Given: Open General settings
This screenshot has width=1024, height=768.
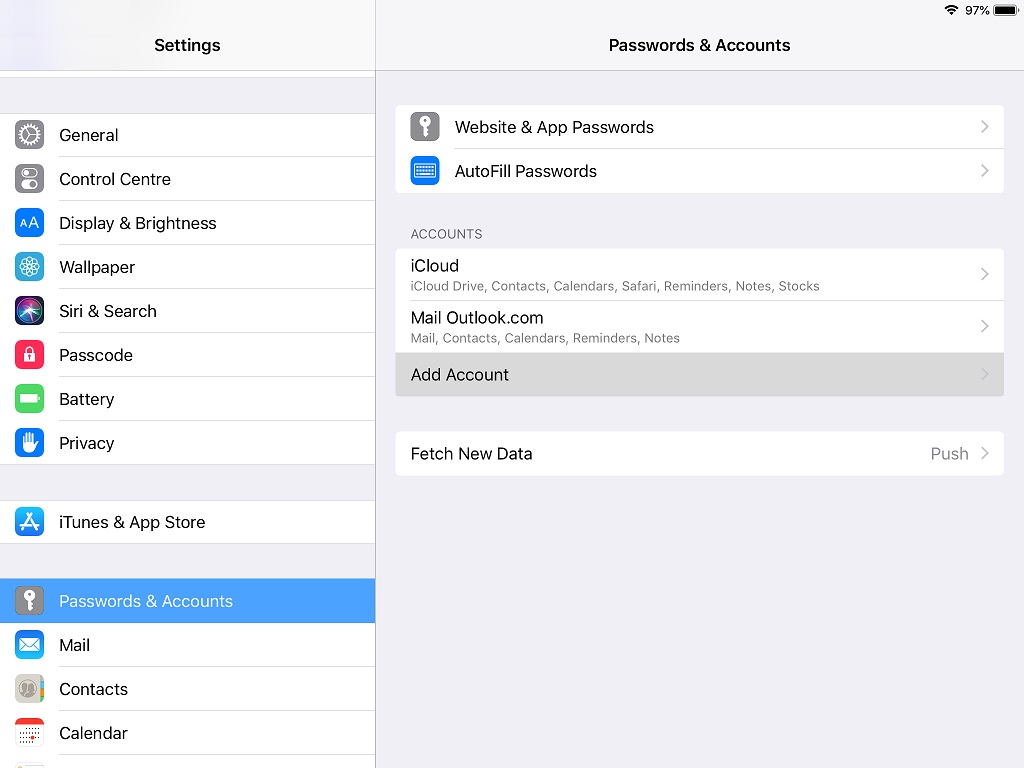Looking at the screenshot, I should (x=187, y=135).
